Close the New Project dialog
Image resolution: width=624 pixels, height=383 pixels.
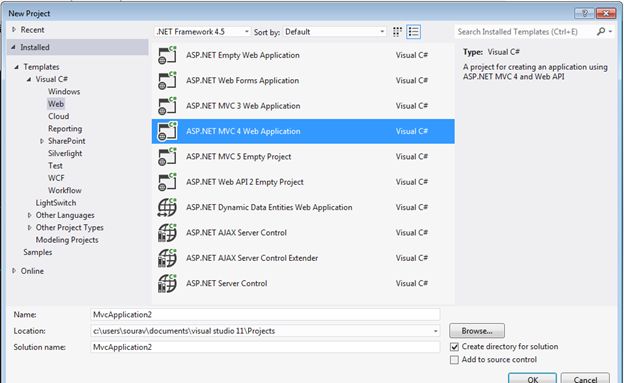[606, 13]
